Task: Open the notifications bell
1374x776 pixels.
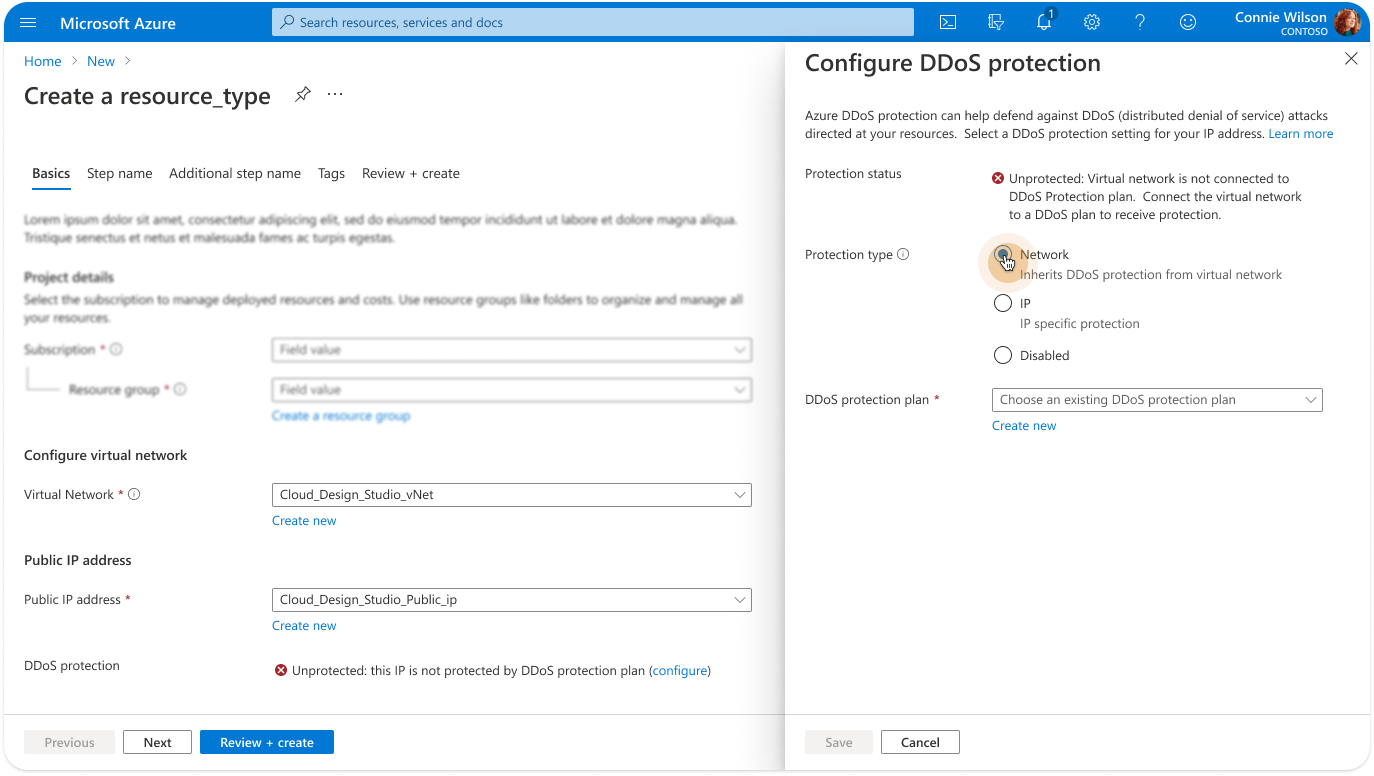Action: (1044, 22)
